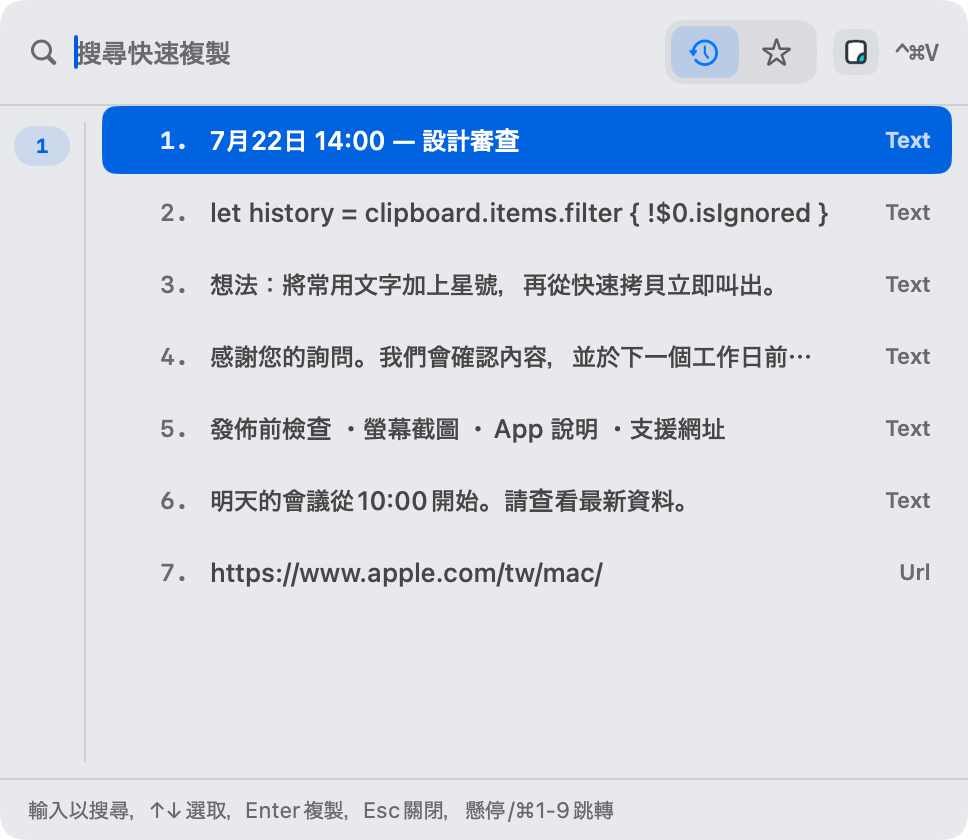The width and height of the screenshot is (968, 840).
Task: Switch to the starred favorites tab
Action: [x=776, y=52]
